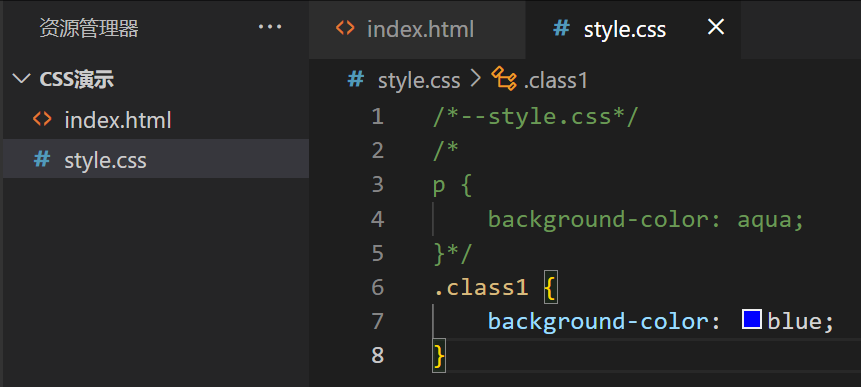The width and height of the screenshot is (861, 387).
Task: Click .class1 in the breadcrumb bar
Action: (556, 81)
